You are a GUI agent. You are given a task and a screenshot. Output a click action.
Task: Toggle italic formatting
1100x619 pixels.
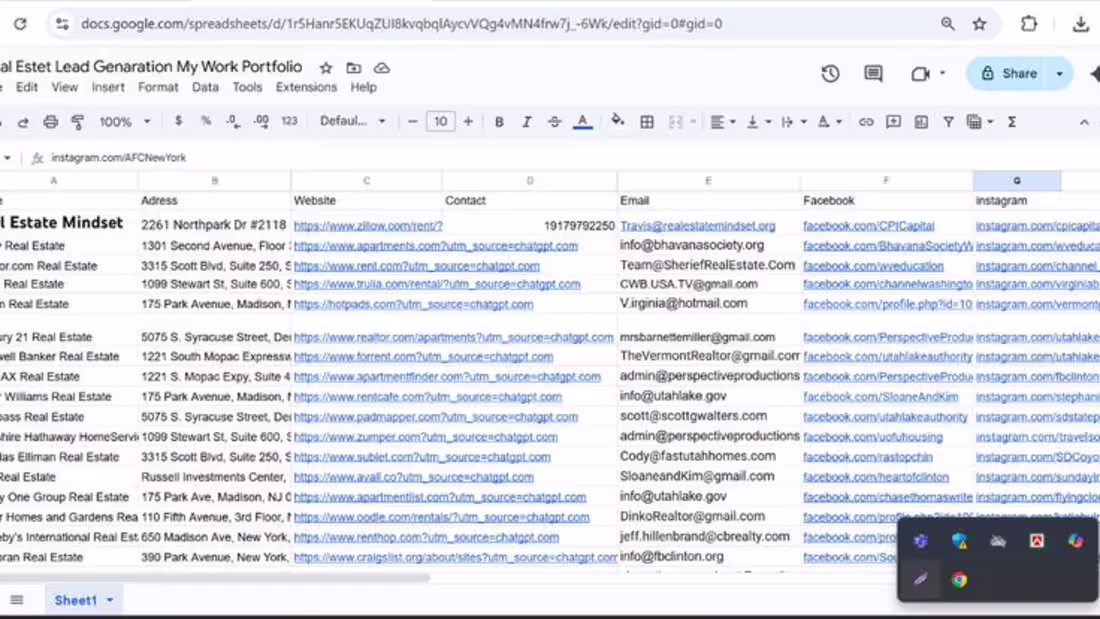coord(526,122)
